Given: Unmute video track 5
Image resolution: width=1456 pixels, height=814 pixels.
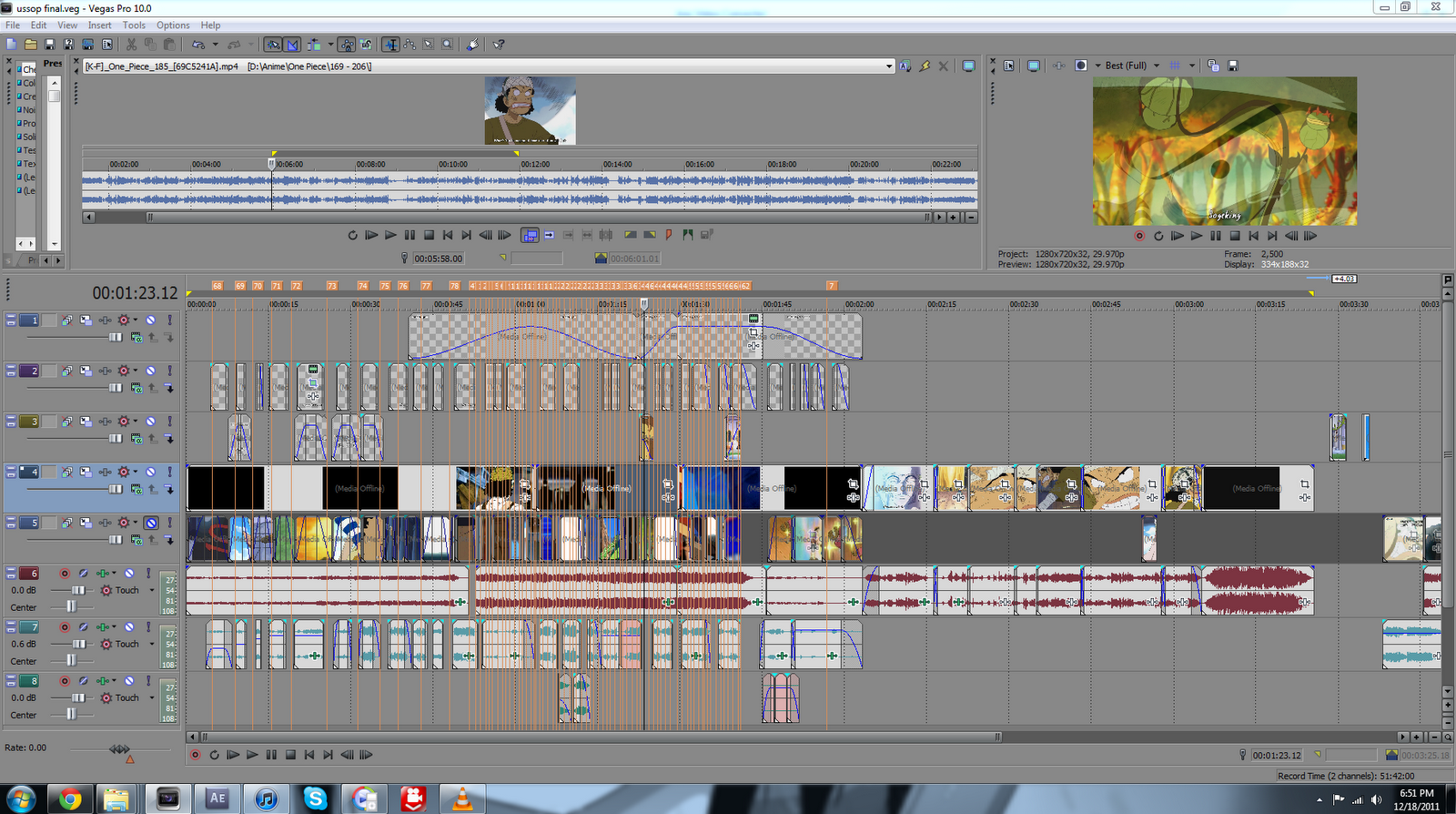Looking at the screenshot, I should [x=151, y=523].
